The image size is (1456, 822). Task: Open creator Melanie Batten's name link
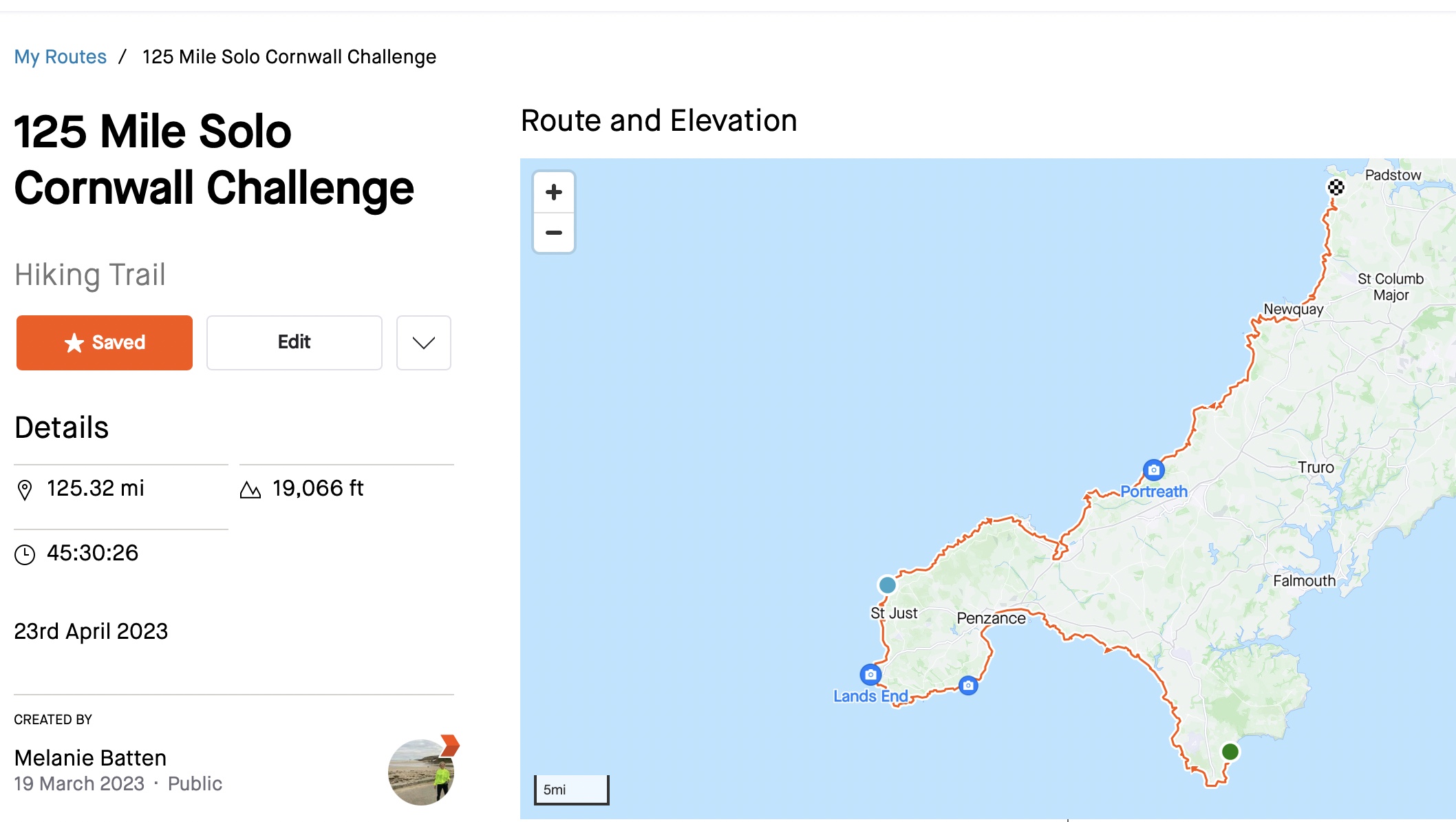point(90,758)
